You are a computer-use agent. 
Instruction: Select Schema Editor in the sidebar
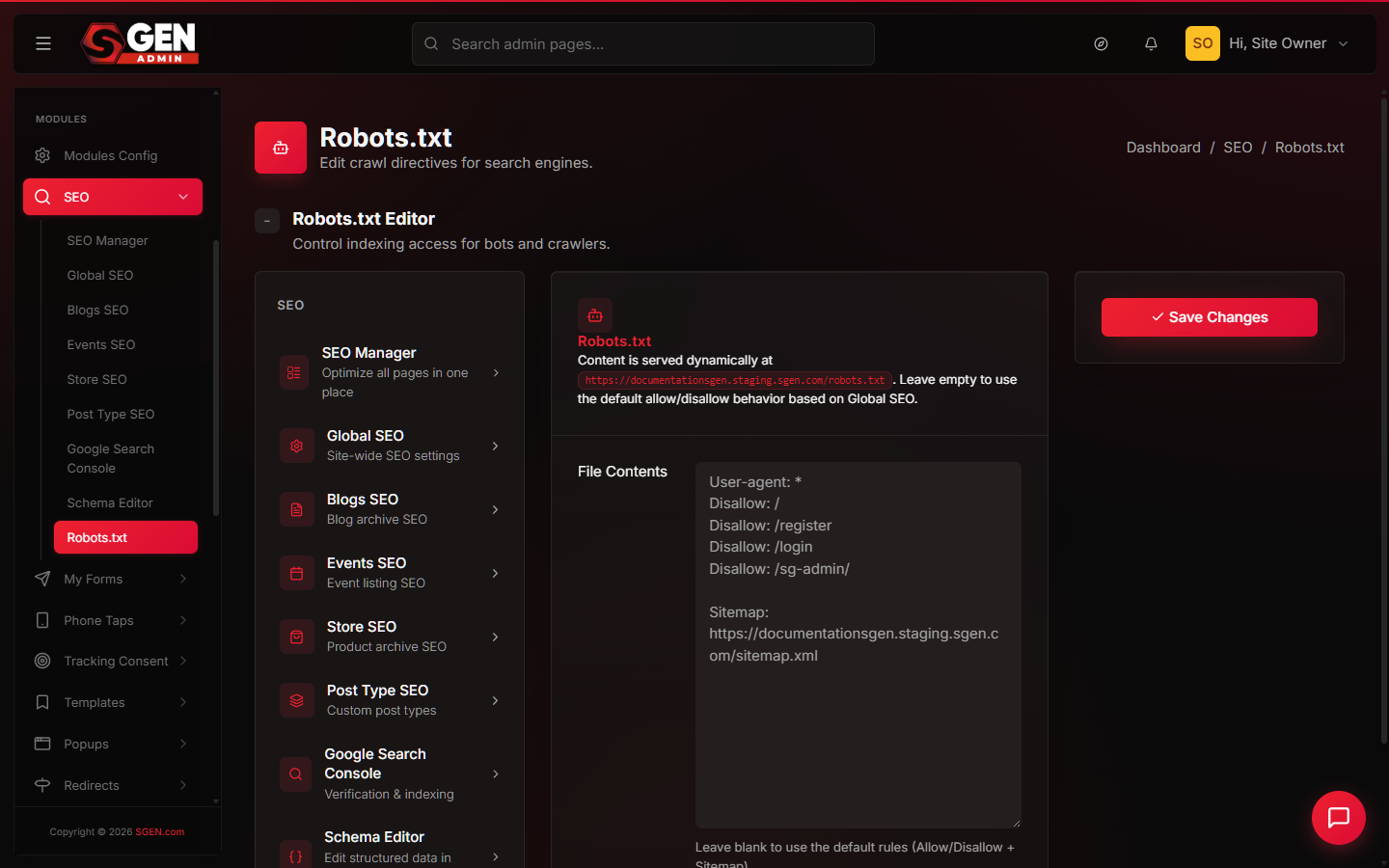tap(110, 502)
